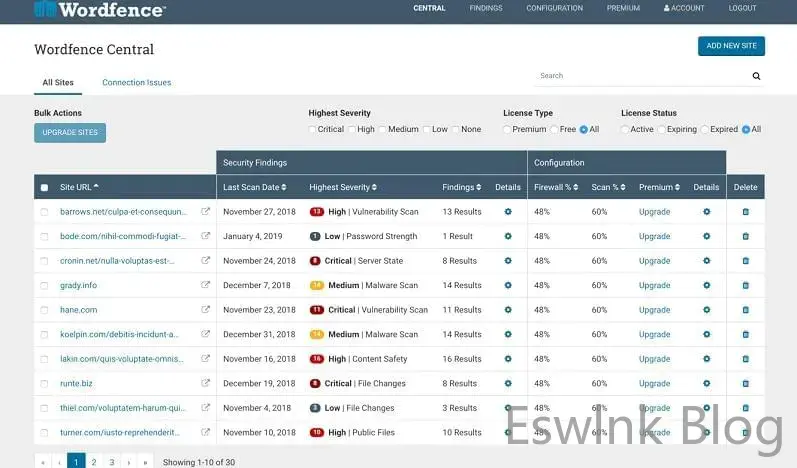Select the Critical severity radio filter

pyautogui.click(x=313, y=129)
